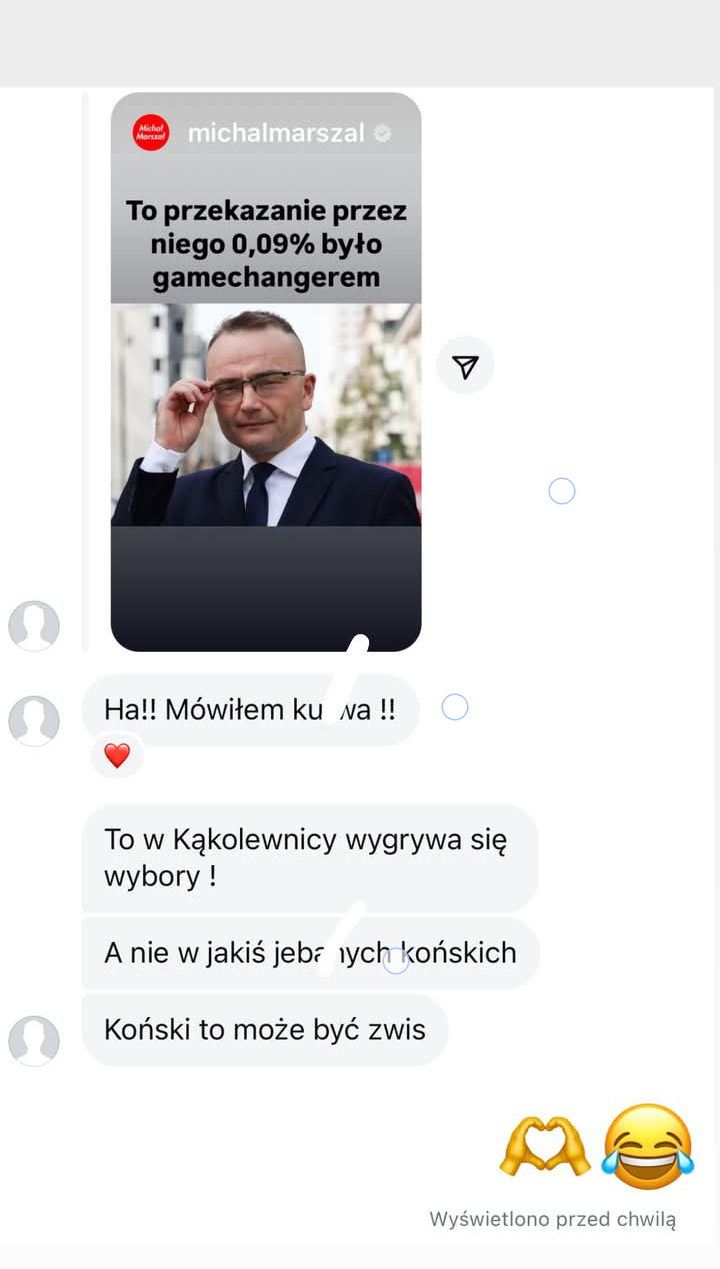This screenshot has height=1269, width=720.
Task: Open the michalmarszal username link
Action: tap(276, 133)
